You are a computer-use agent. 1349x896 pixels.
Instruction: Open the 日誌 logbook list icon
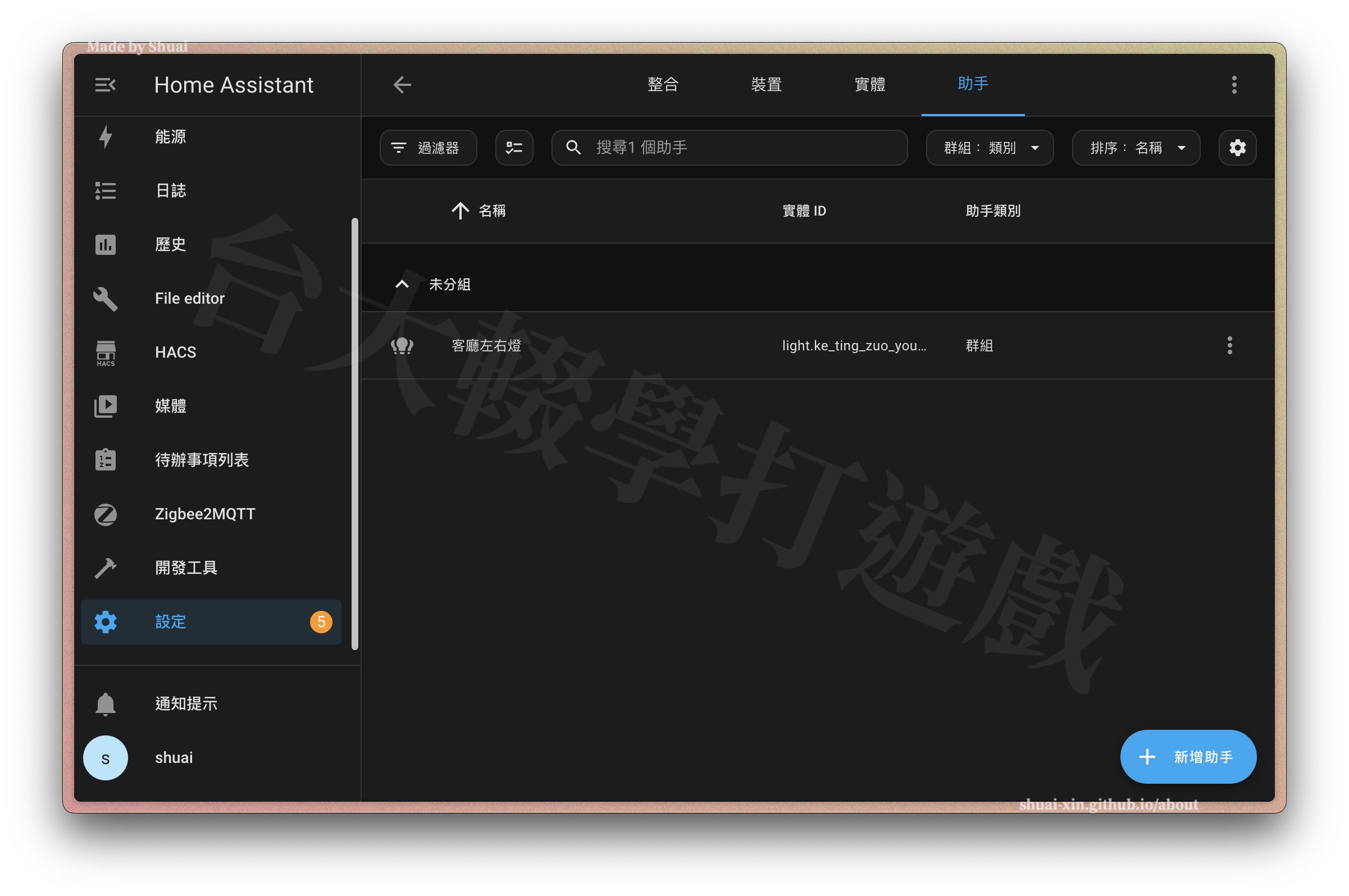105,190
